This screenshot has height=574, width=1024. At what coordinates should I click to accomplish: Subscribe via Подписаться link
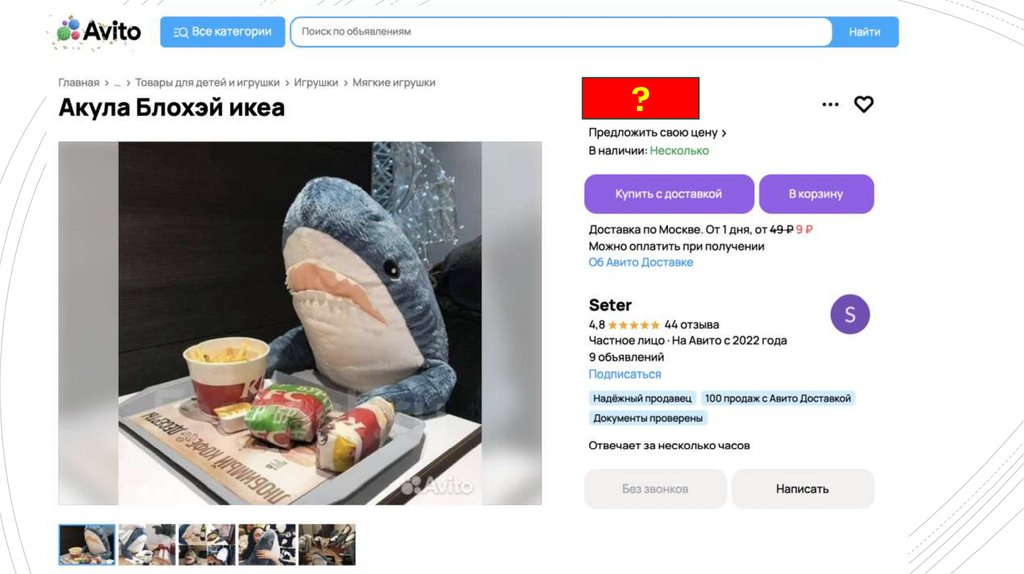[625, 374]
